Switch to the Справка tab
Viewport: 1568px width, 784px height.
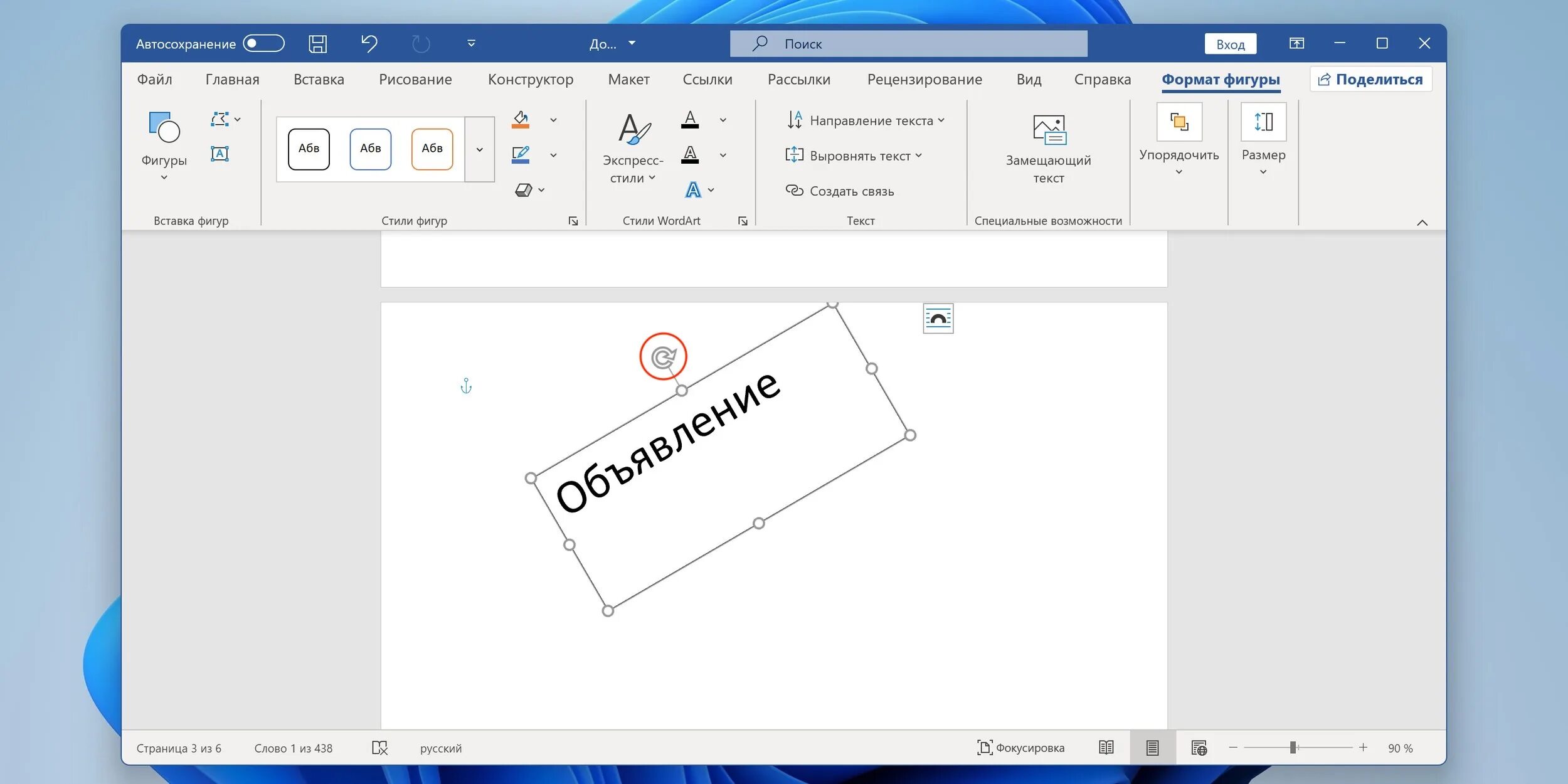click(x=1102, y=79)
